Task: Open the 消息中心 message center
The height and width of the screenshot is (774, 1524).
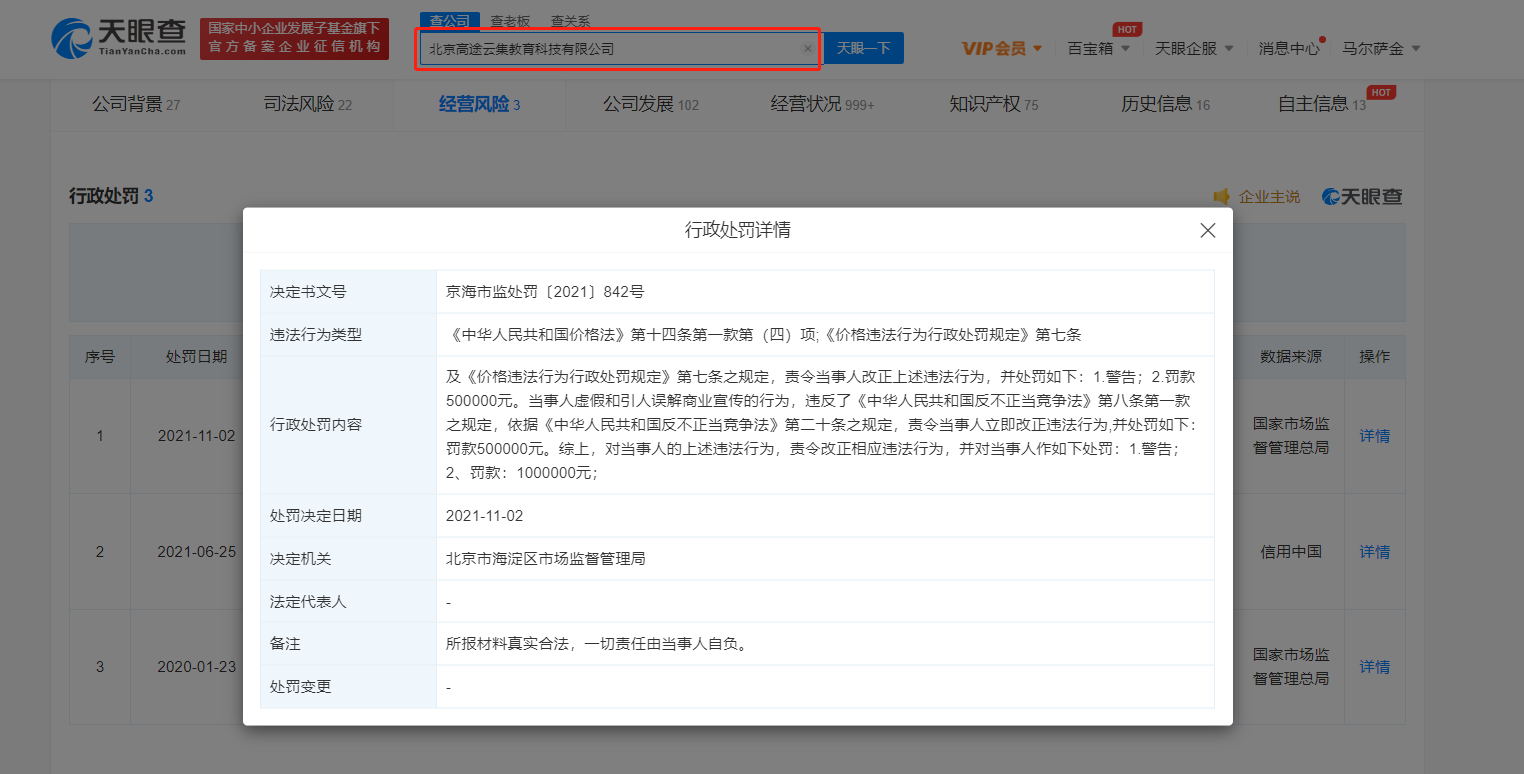Action: 1288,47
